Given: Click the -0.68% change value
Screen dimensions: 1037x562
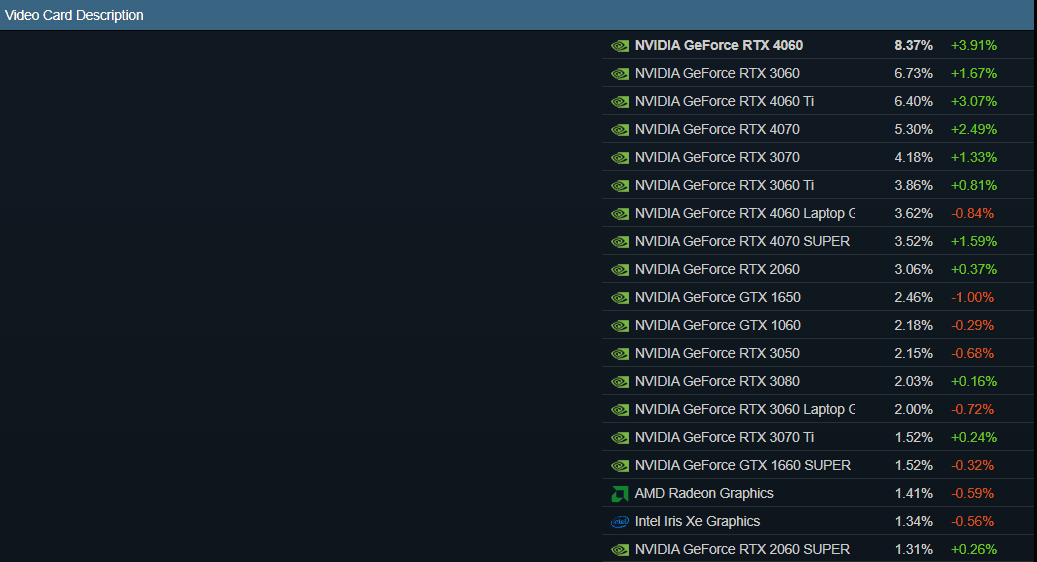Looking at the screenshot, I should (972, 353).
